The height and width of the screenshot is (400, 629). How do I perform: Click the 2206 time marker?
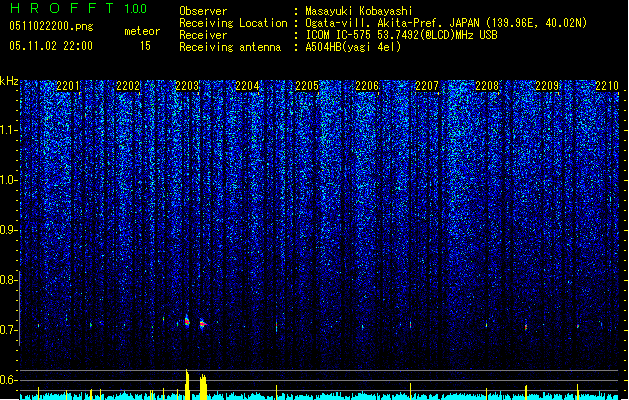pyautogui.click(x=367, y=86)
